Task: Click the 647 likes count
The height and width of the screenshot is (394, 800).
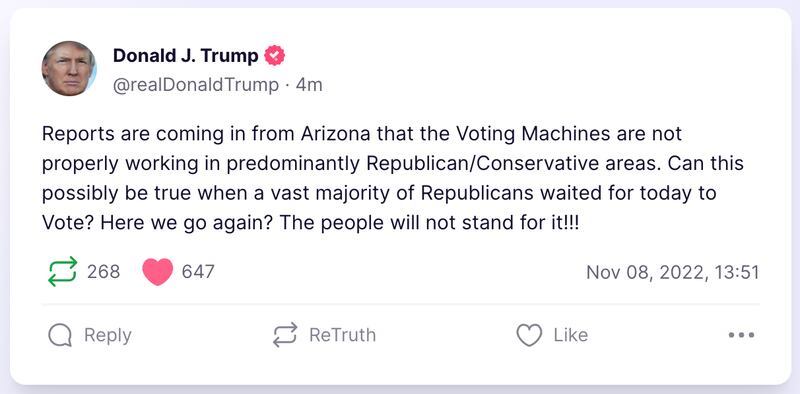Action: (x=198, y=272)
